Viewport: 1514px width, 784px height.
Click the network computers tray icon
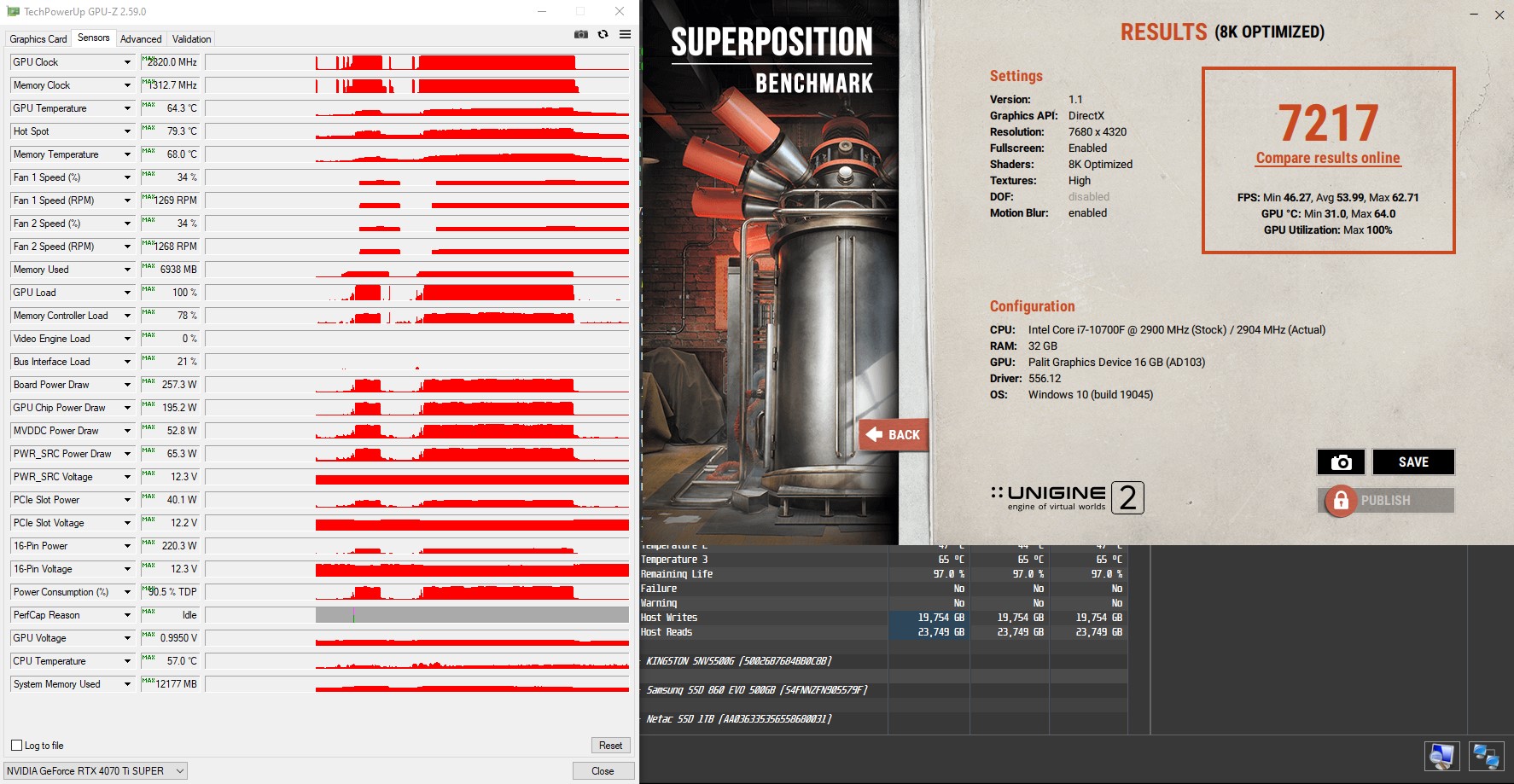pyautogui.click(x=1486, y=756)
